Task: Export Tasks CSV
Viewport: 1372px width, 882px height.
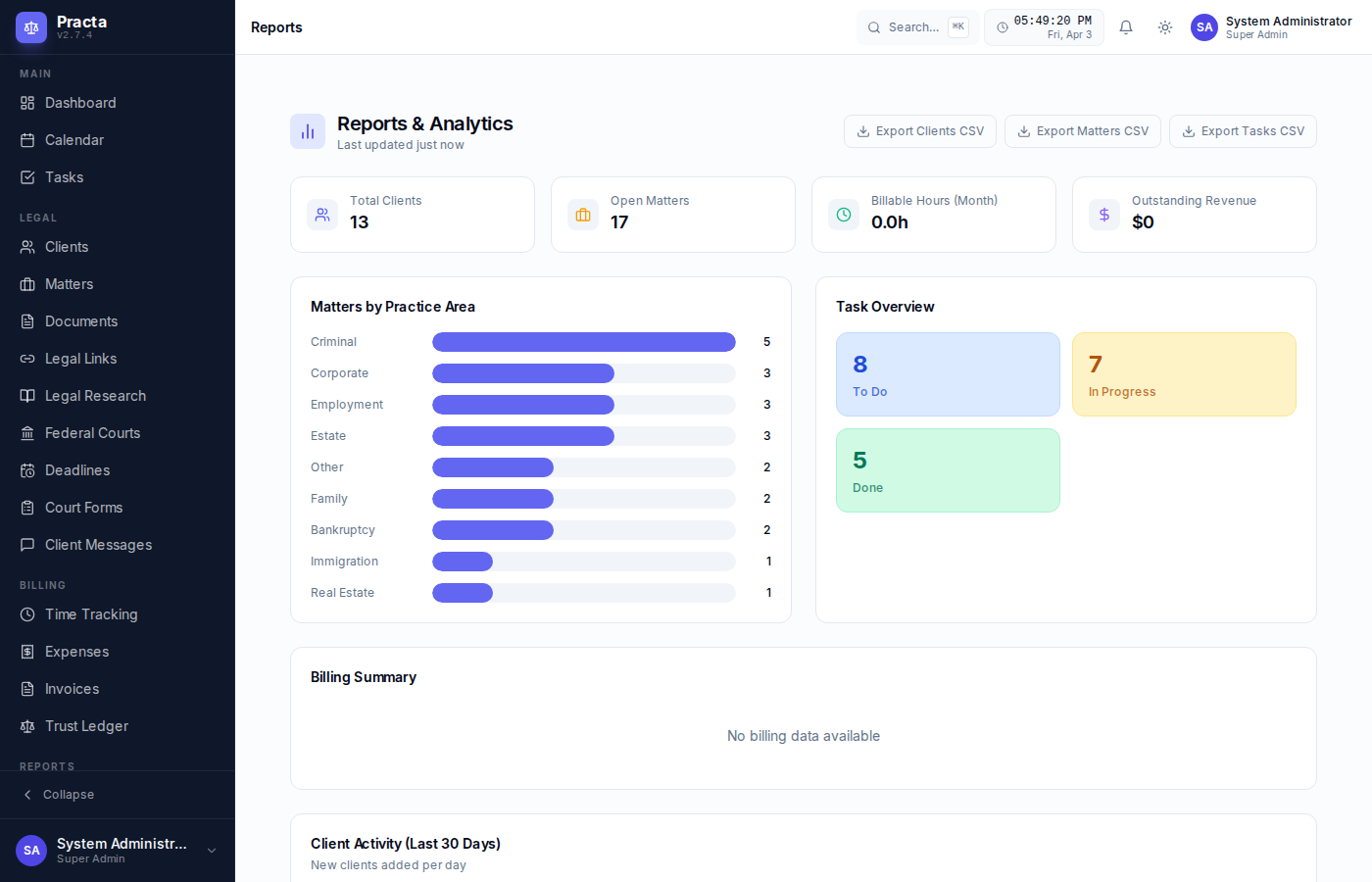Action: 1243,131
